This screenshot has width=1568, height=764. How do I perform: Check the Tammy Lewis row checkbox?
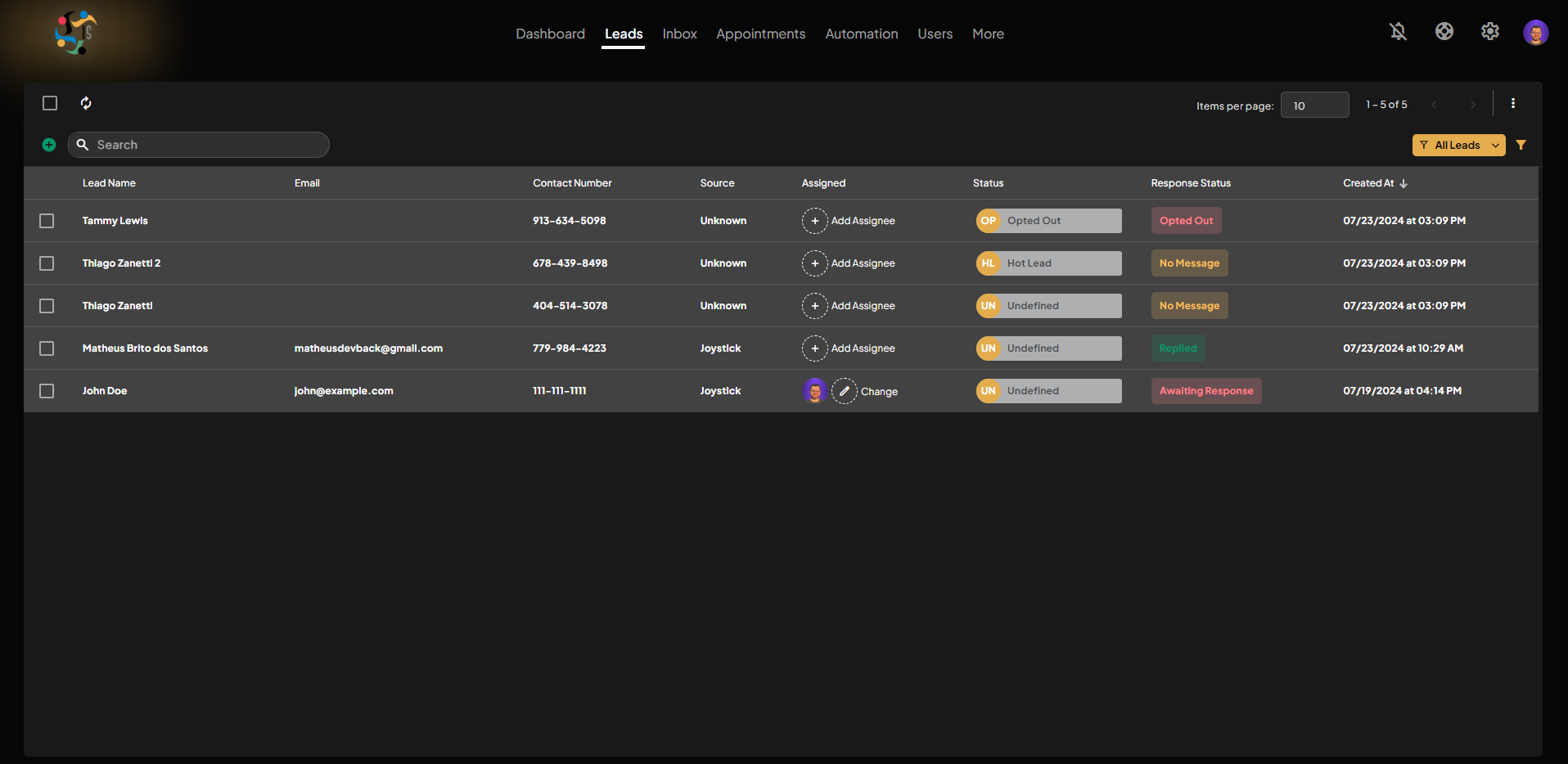pyautogui.click(x=47, y=221)
